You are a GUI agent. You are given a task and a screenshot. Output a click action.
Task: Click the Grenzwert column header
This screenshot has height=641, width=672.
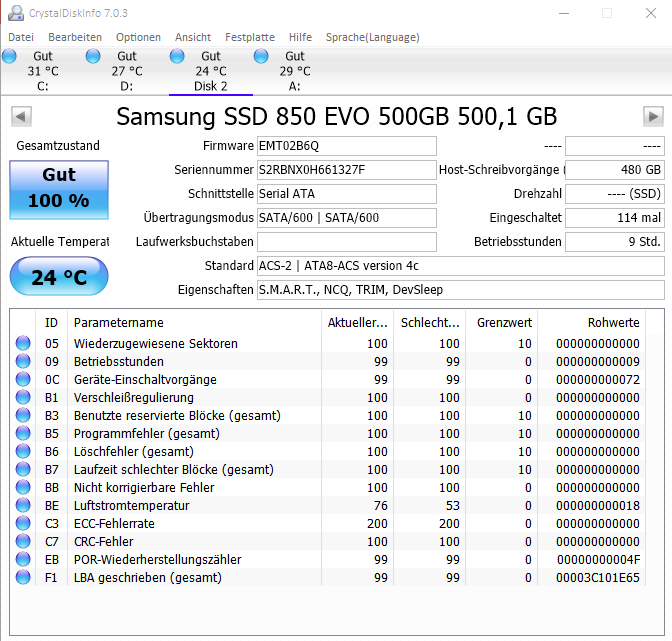(501, 323)
